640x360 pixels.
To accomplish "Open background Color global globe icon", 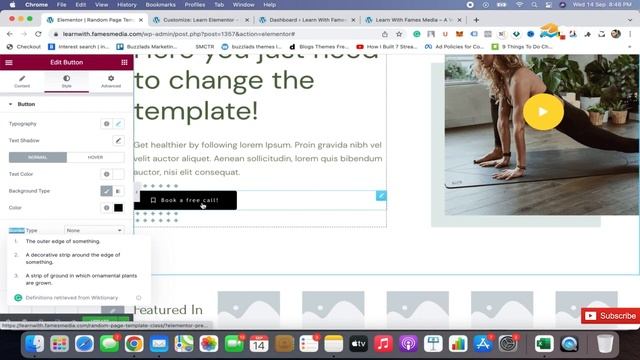I will tap(107, 208).
